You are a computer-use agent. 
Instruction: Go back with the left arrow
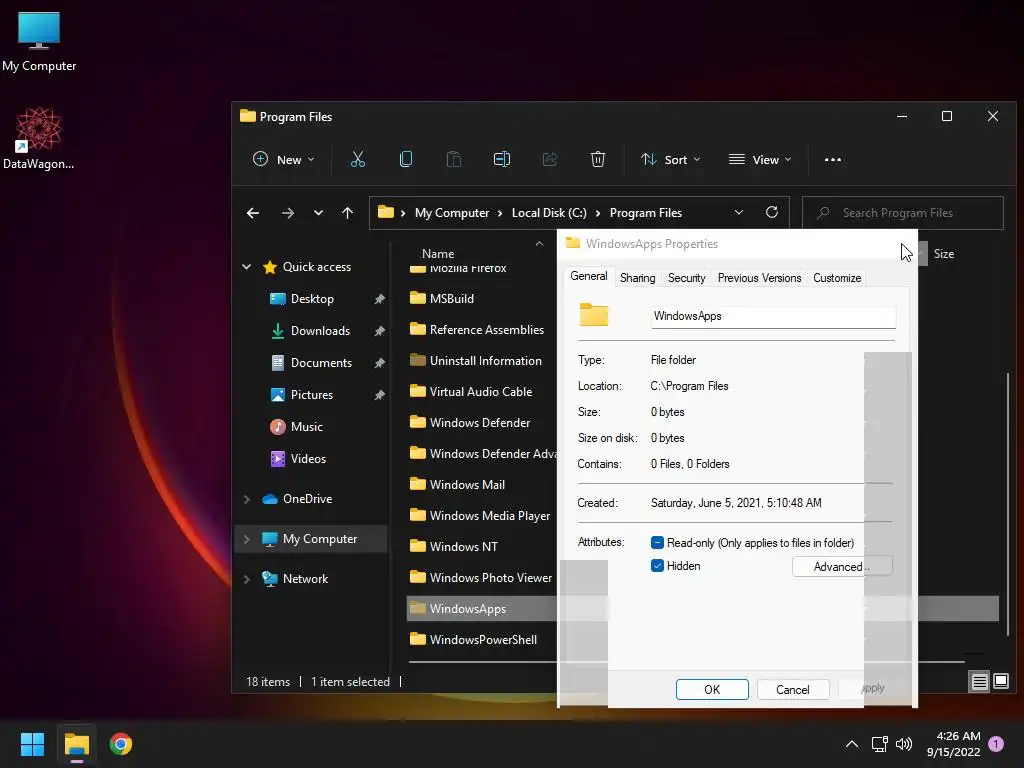tap(253, 213)
